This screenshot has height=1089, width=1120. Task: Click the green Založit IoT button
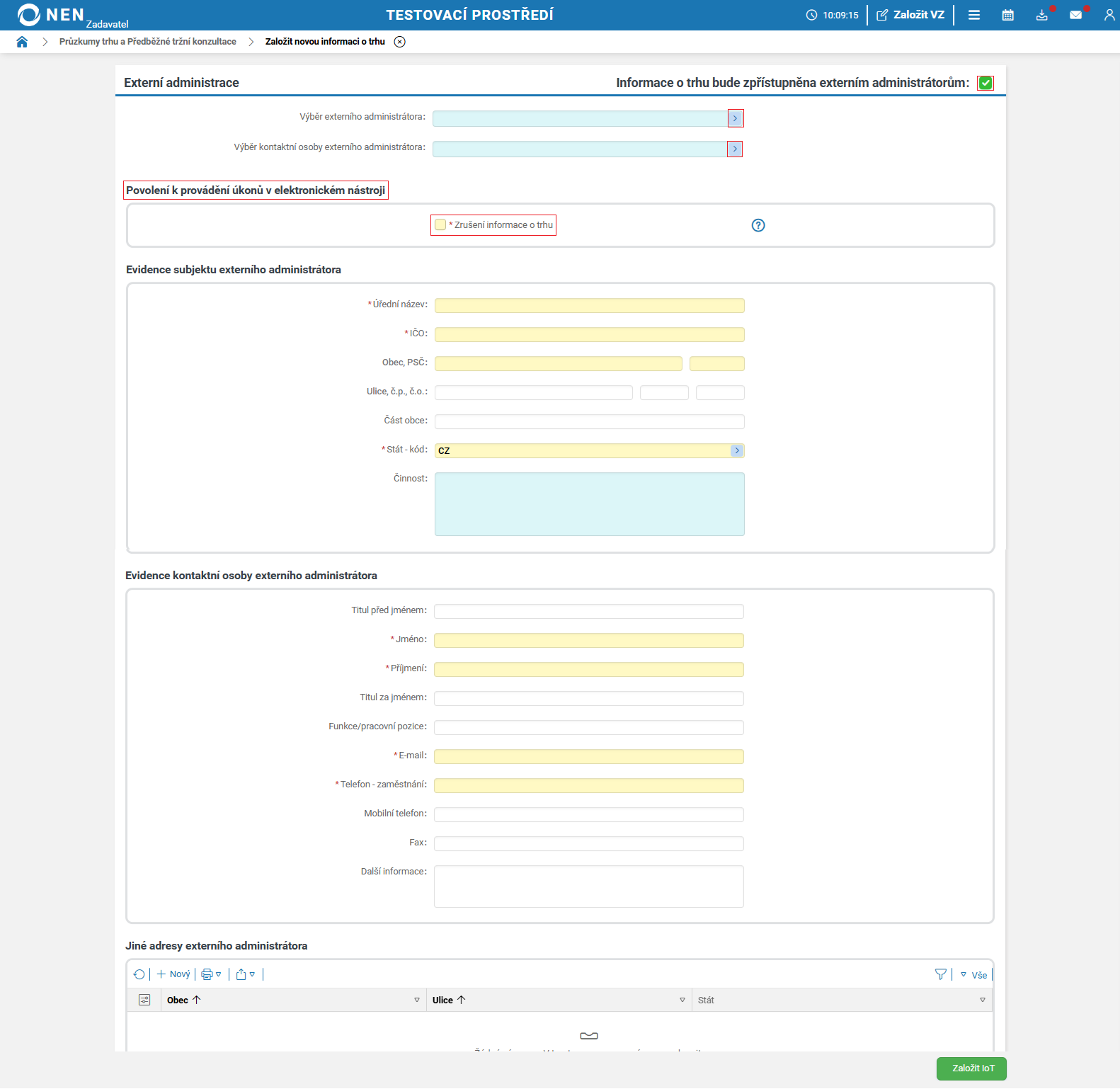pos(971,1068)
